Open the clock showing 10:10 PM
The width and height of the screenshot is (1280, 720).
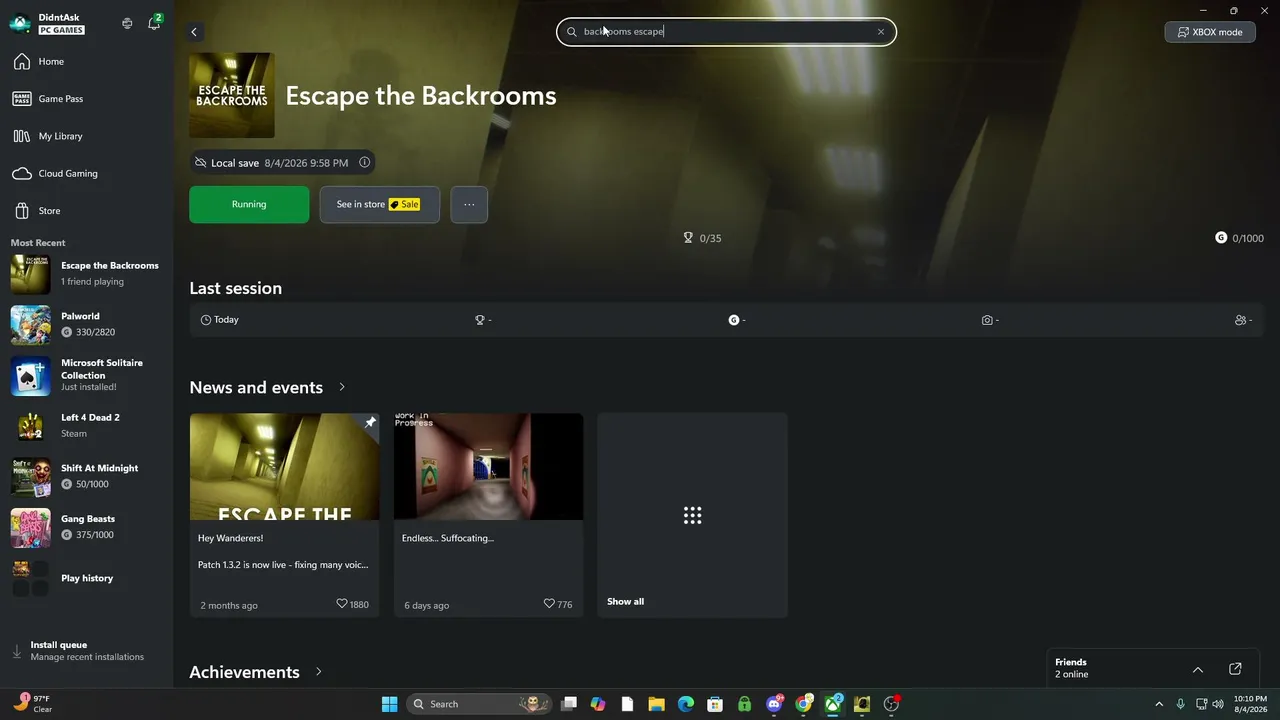pos(1250,704)
